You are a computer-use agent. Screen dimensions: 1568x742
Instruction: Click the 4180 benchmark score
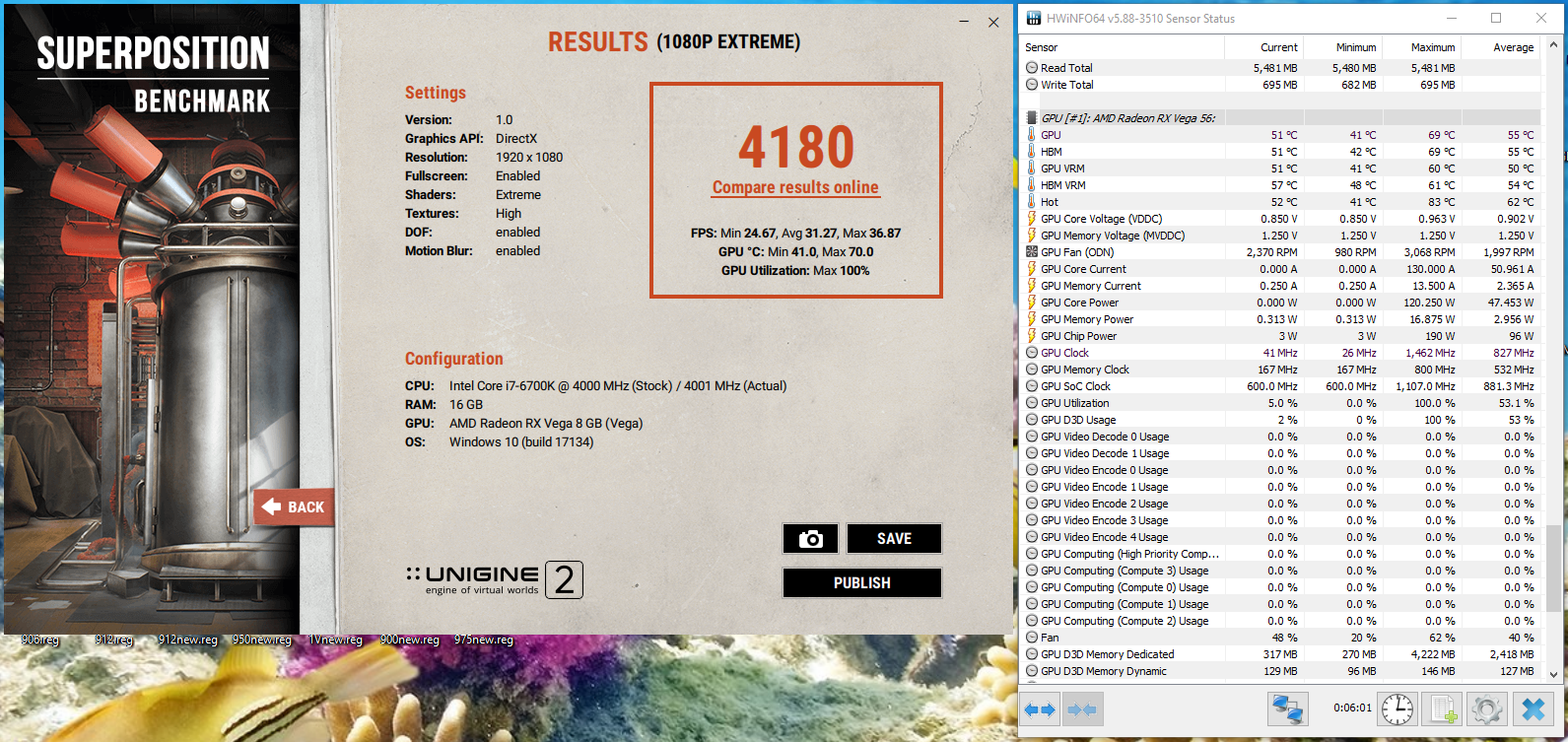tap(796, 147)
